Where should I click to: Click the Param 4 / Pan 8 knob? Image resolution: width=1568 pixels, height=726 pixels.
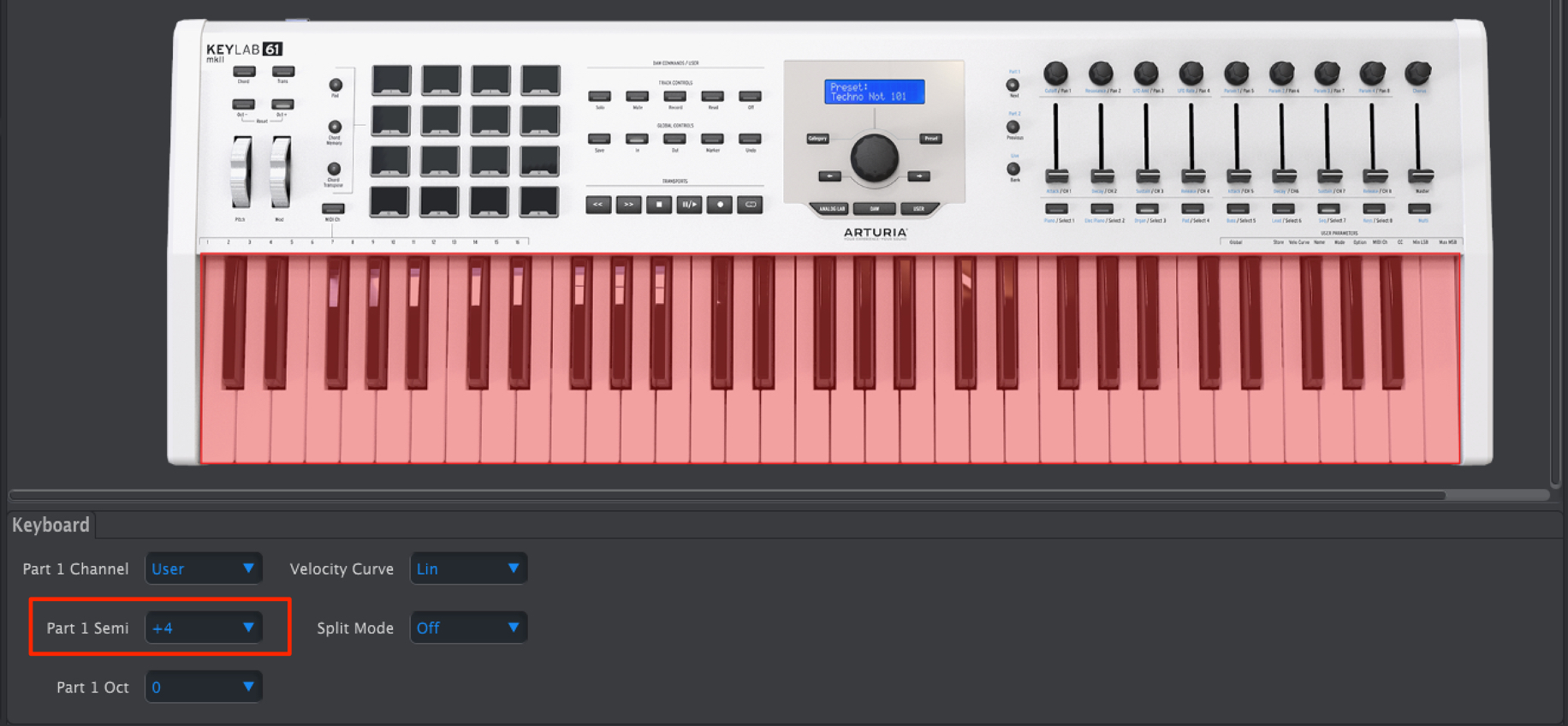(1373, 74)
